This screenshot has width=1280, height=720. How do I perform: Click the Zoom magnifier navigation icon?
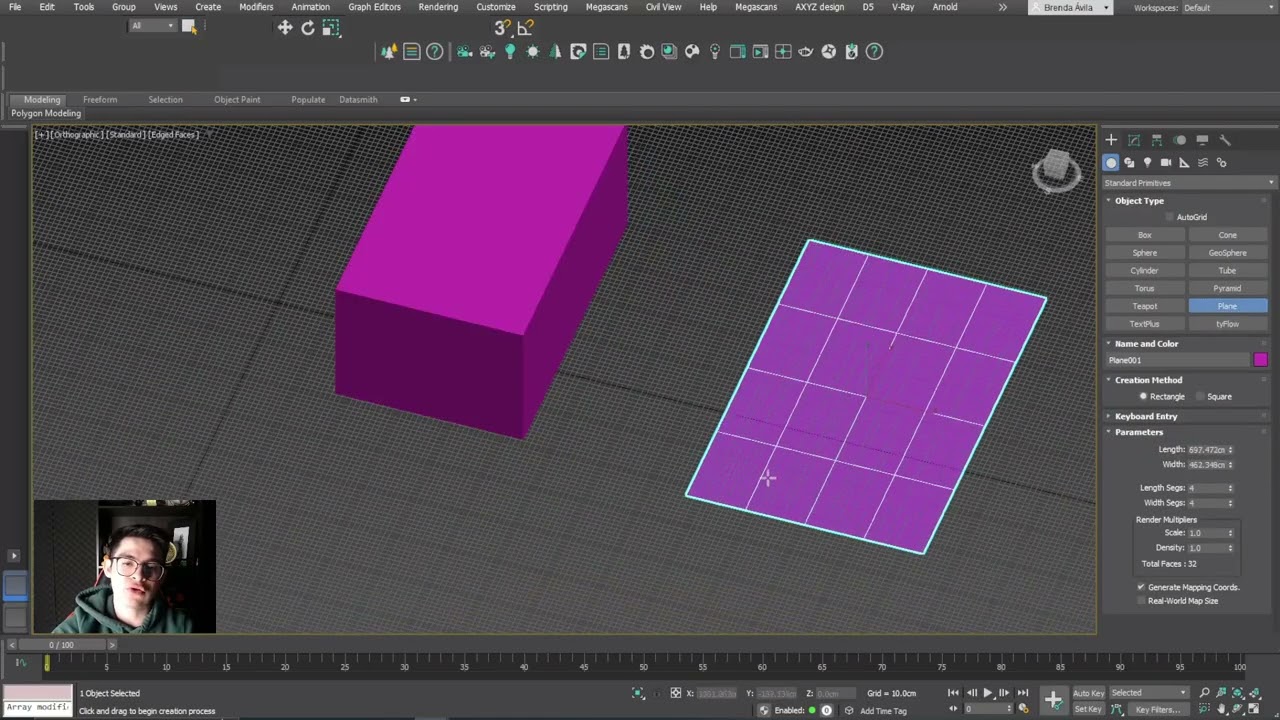1205,693
